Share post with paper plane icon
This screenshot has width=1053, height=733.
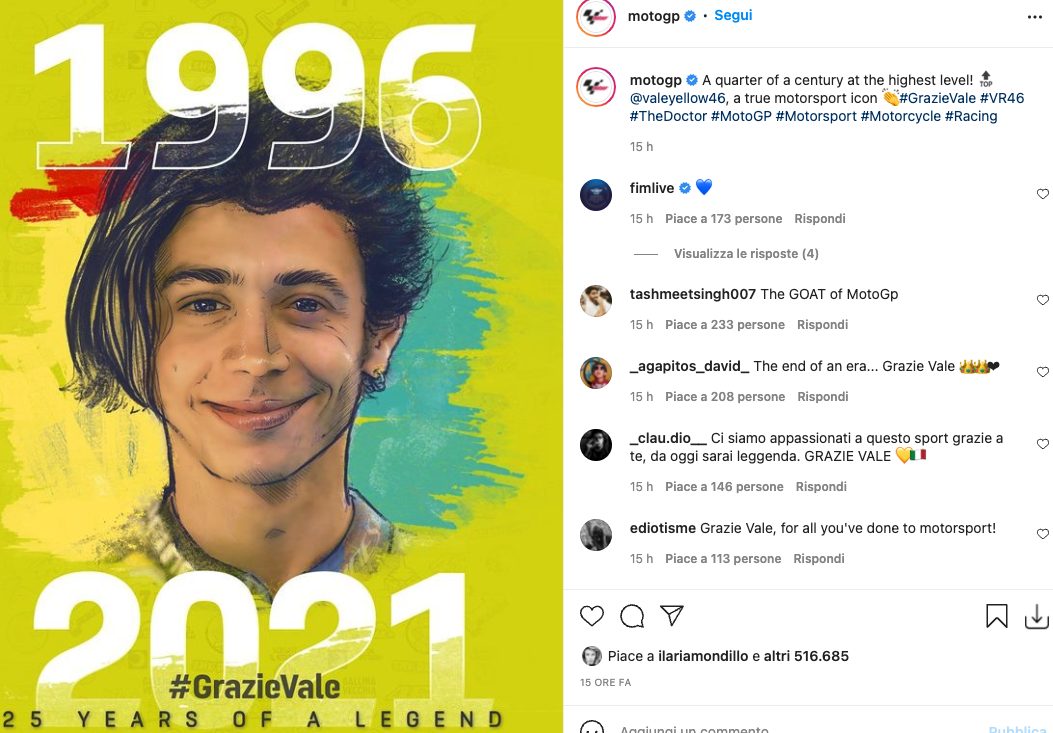pos(672,615)
